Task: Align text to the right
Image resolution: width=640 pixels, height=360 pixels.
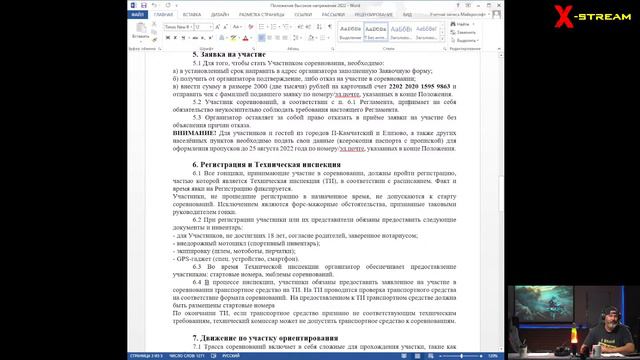Action: 277,38
